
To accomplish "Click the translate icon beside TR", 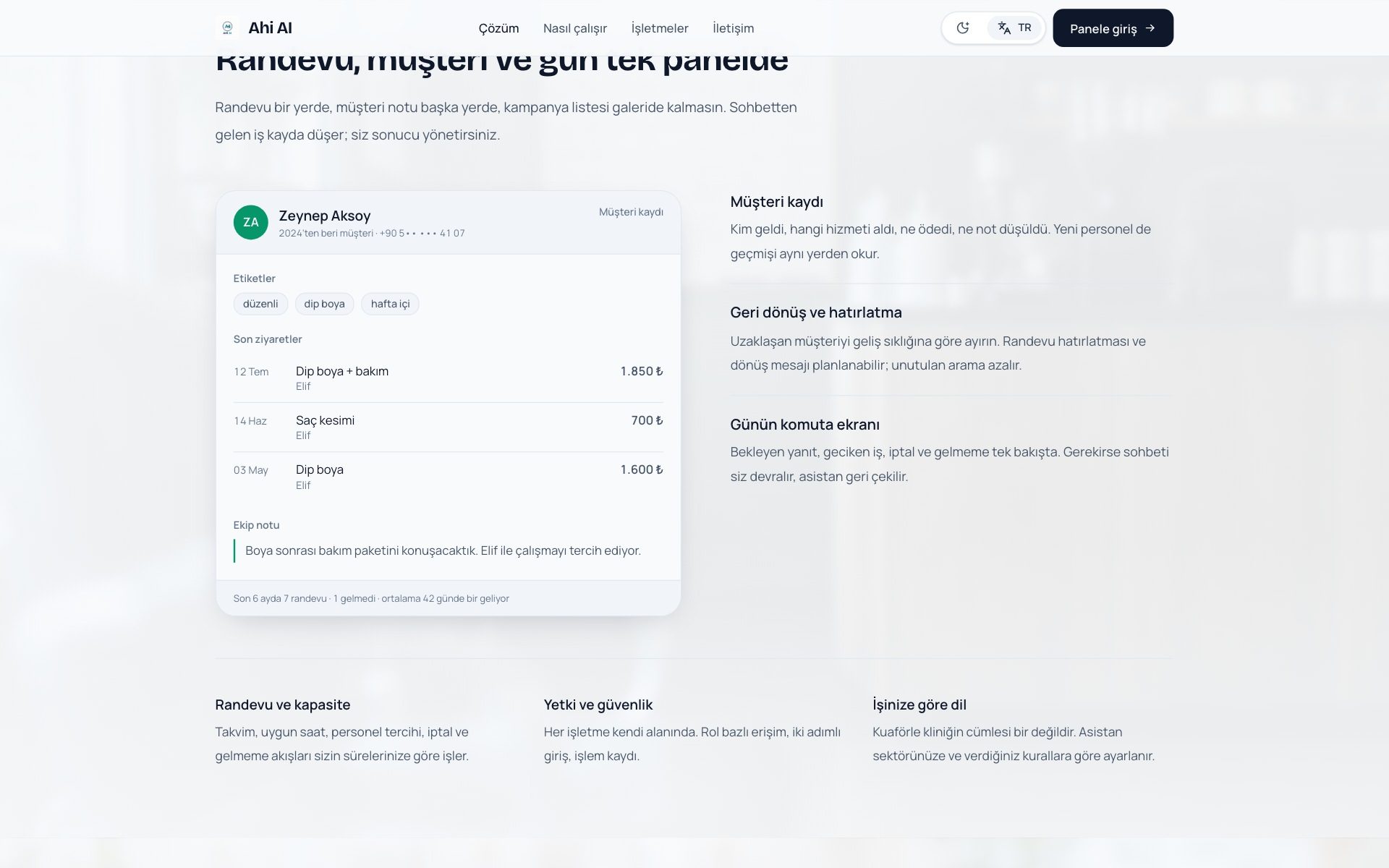I will click(1004, 28).
